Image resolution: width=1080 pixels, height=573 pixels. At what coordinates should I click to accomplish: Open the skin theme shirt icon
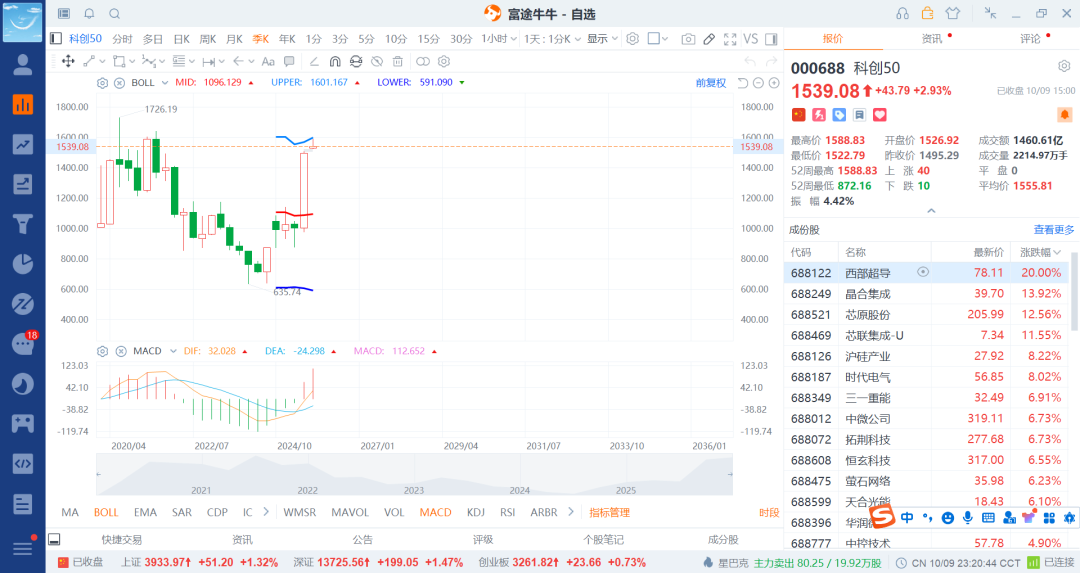coord(953,13)
